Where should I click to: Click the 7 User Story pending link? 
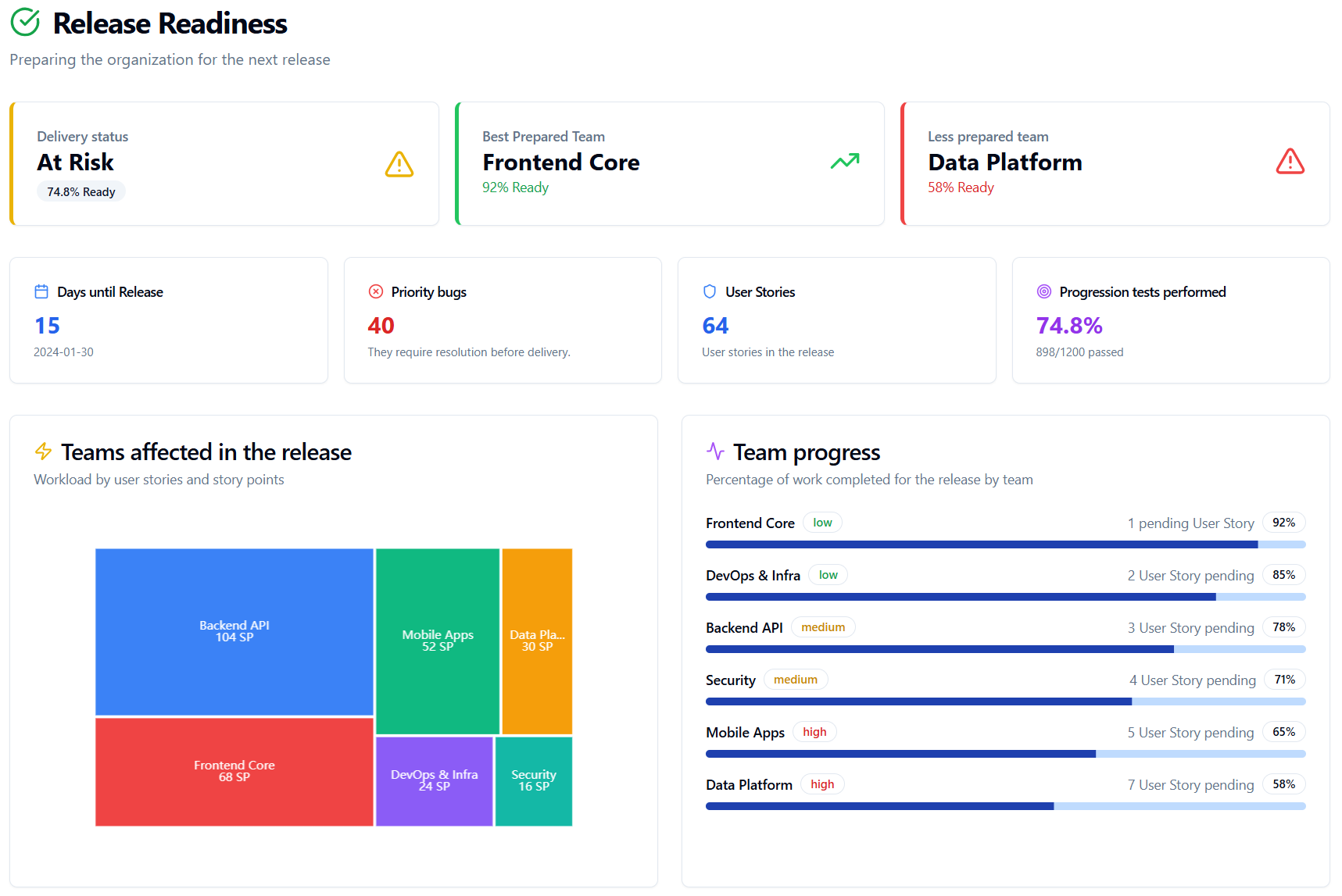(x=1190, y=784)
